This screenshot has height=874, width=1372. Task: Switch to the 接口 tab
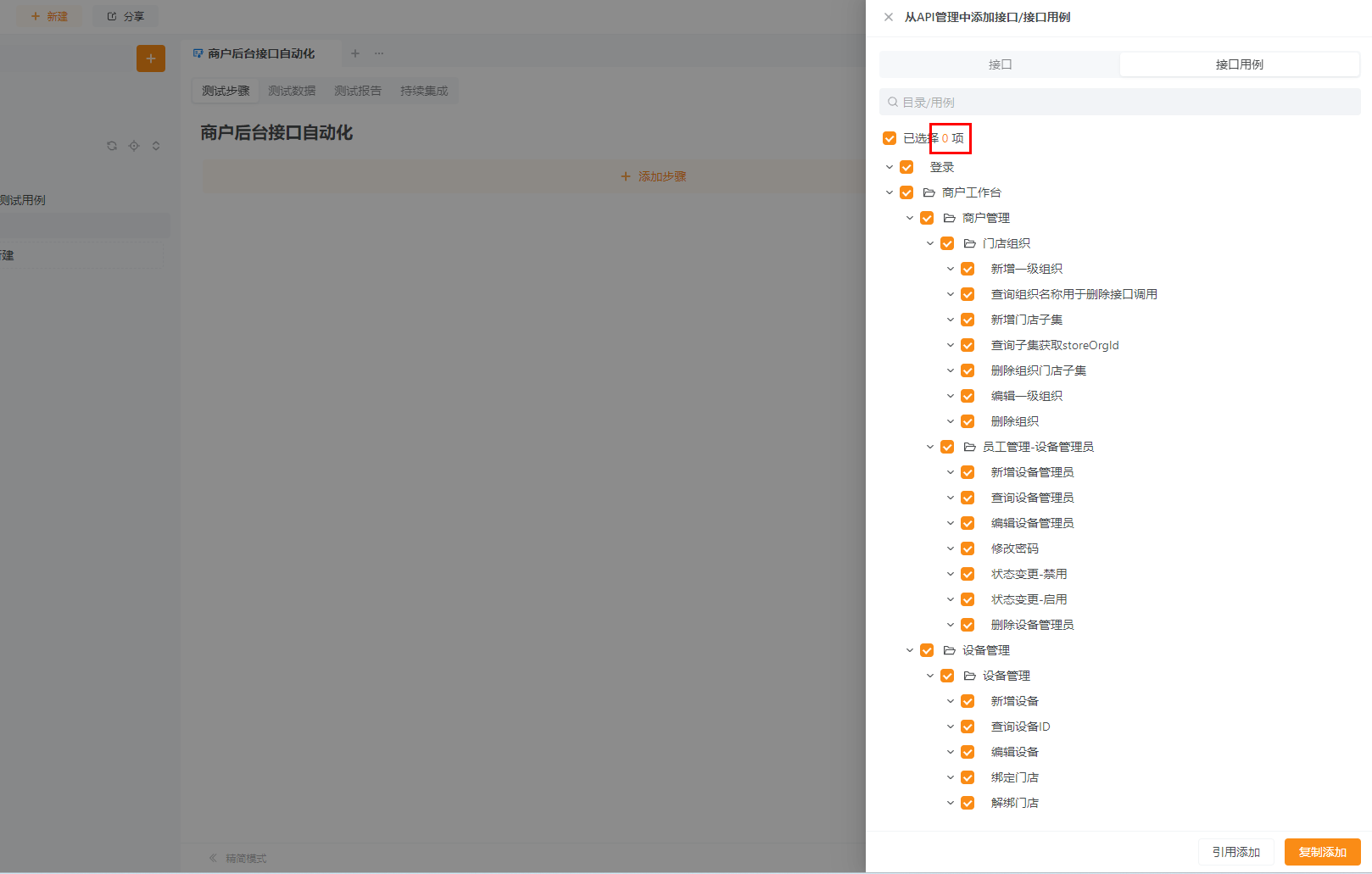click(1000, 64)
